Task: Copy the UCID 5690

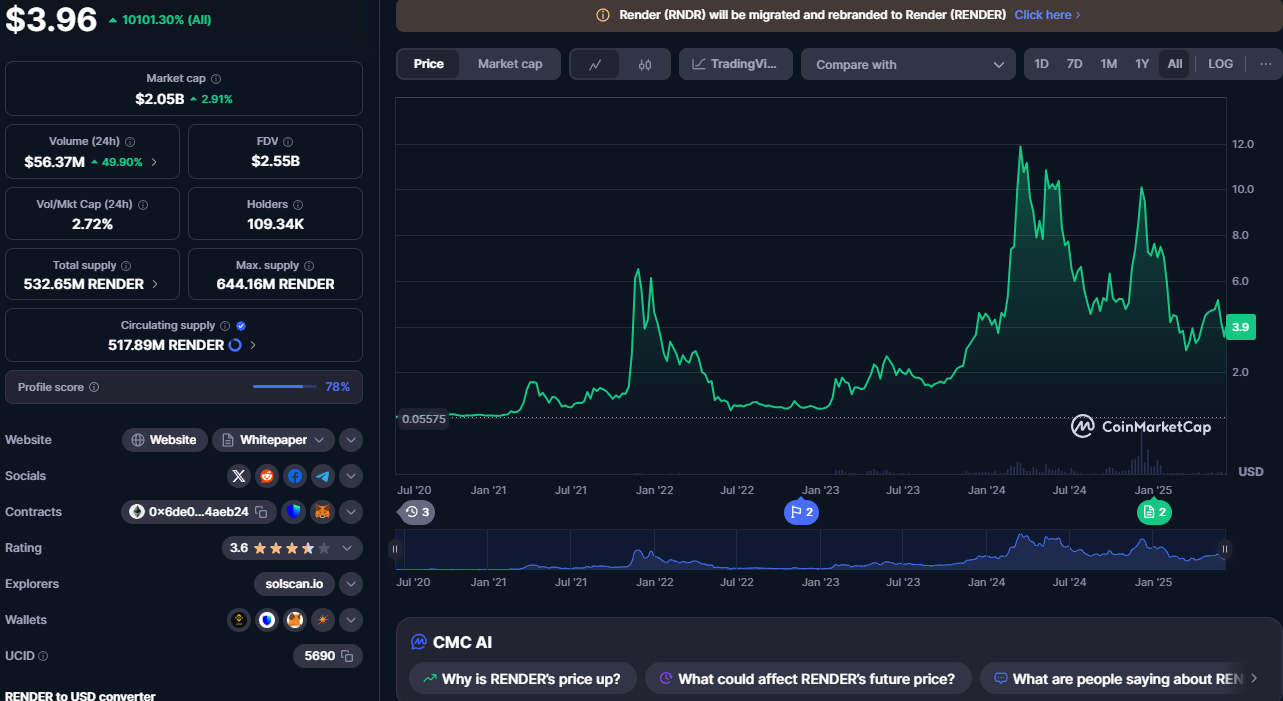Action: click(x=347, y=656)
